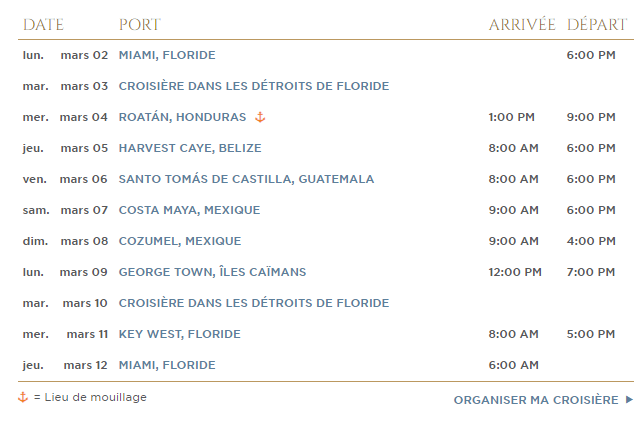Click the anchor icon beside Roatán, Honduras
Viewport: 643px width, 424px height.
[x=260, y=117]
